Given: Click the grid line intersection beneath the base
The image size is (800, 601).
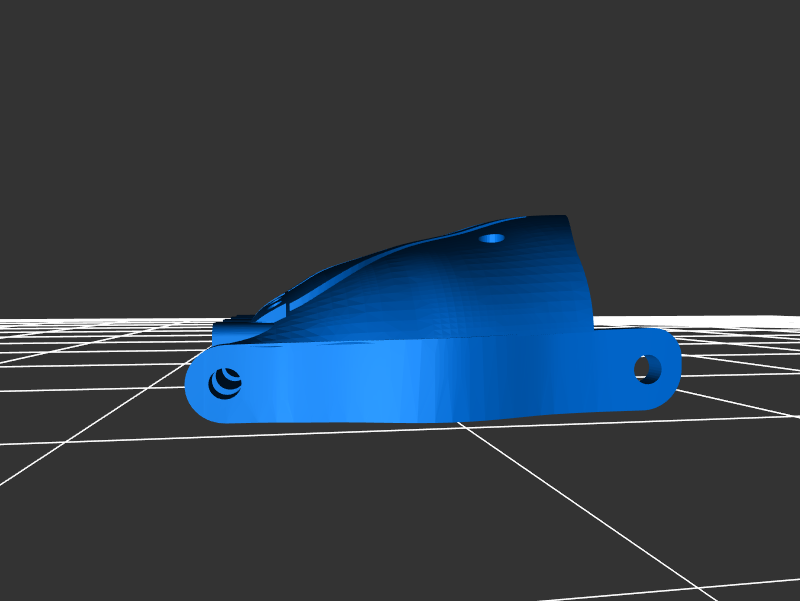Looking at the screenshot, I should pyautogui.click(x=460, y=425).
